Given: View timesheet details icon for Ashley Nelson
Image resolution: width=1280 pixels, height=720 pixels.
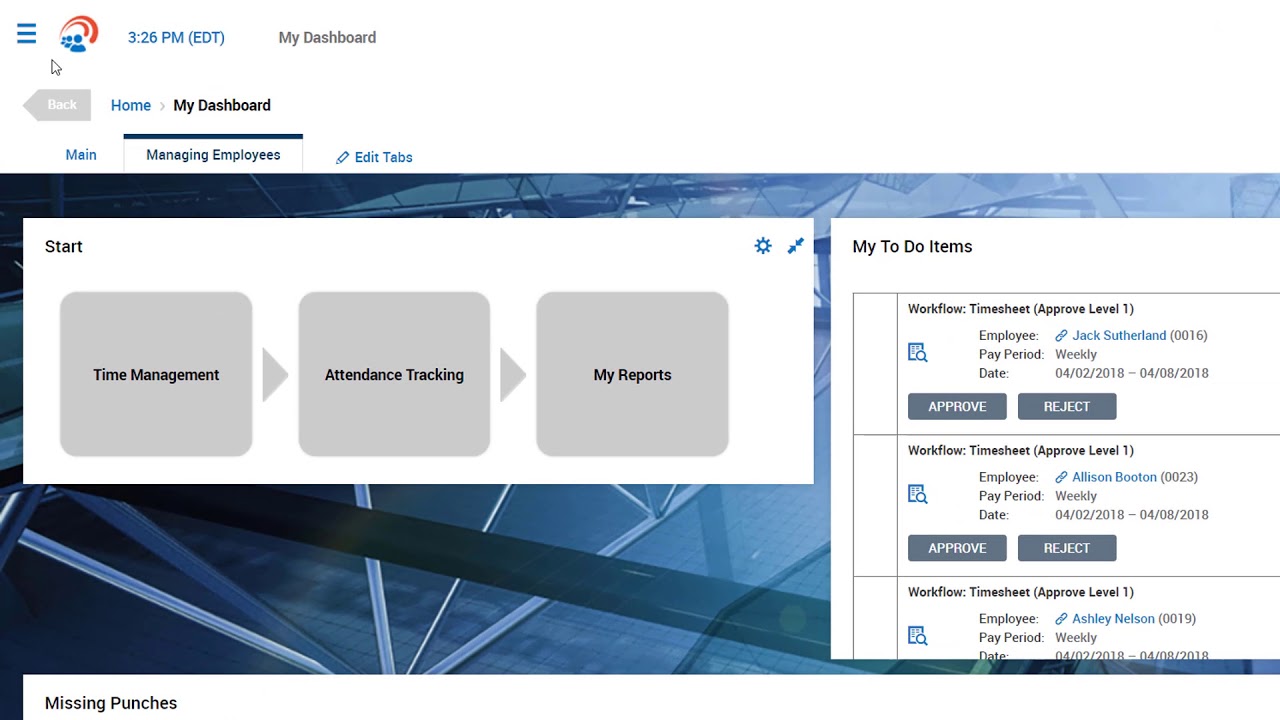Looking at the screenshot, I should coord(917,636).
